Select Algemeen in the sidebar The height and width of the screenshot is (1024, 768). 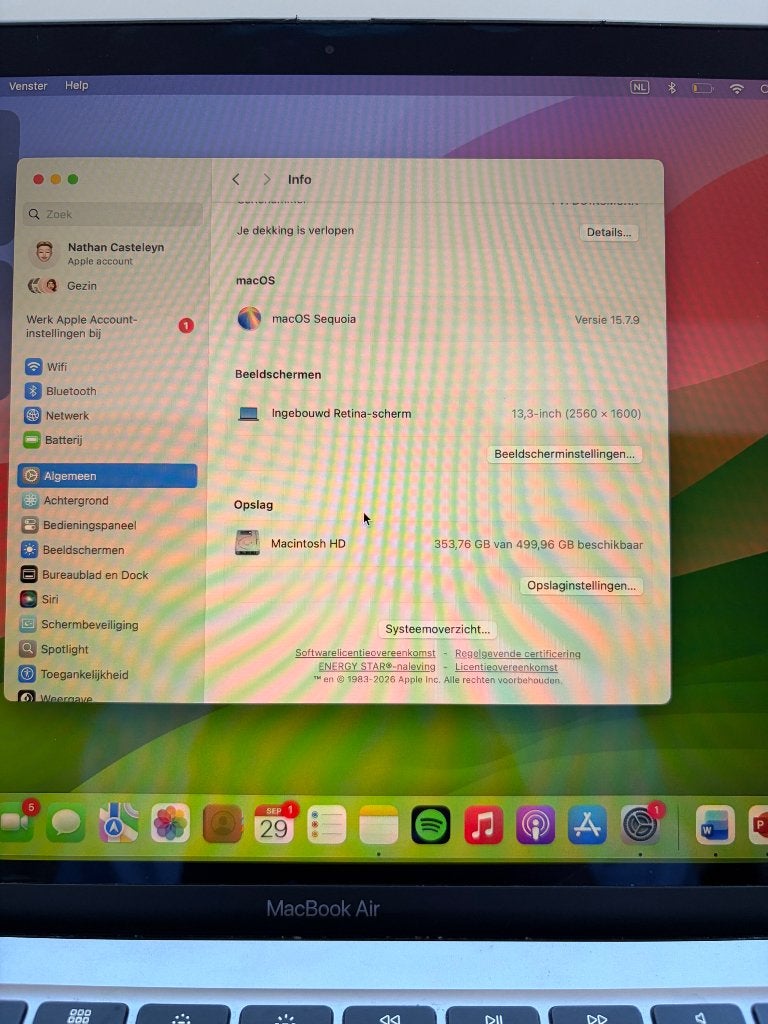coord(107,475)
